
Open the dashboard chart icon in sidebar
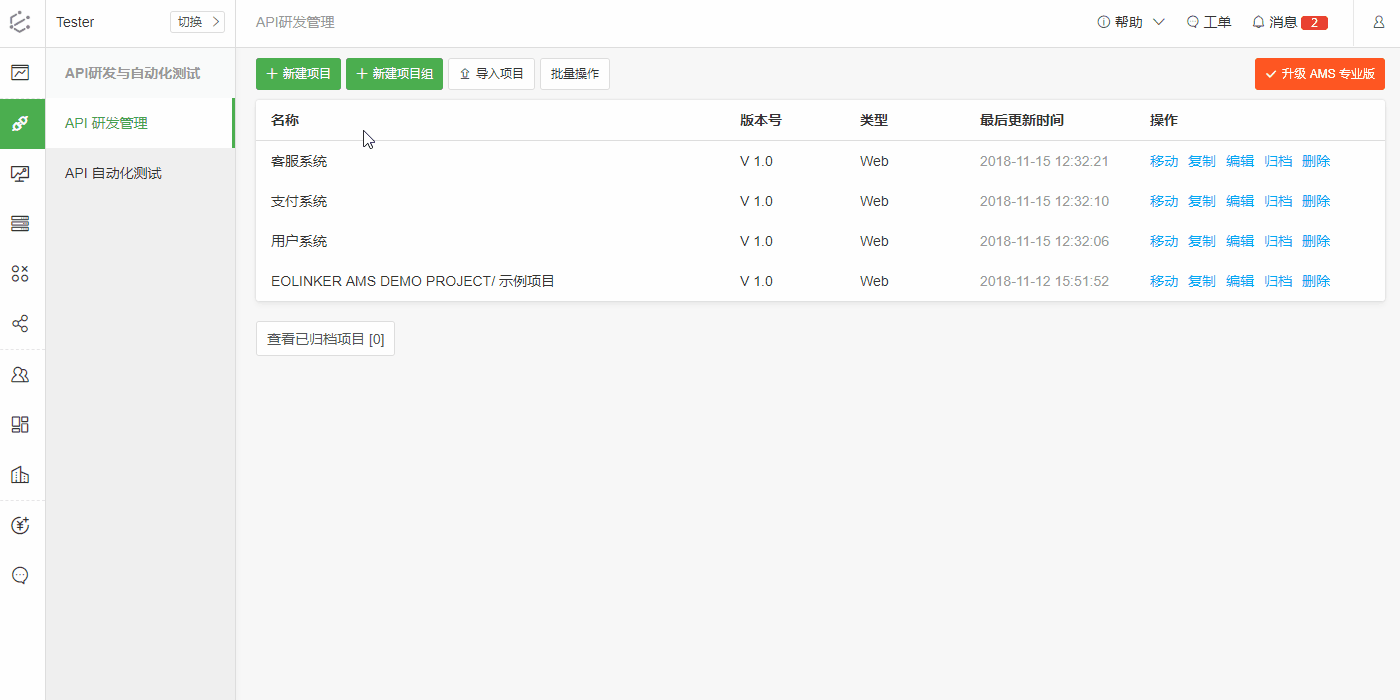tap(20, 73)
